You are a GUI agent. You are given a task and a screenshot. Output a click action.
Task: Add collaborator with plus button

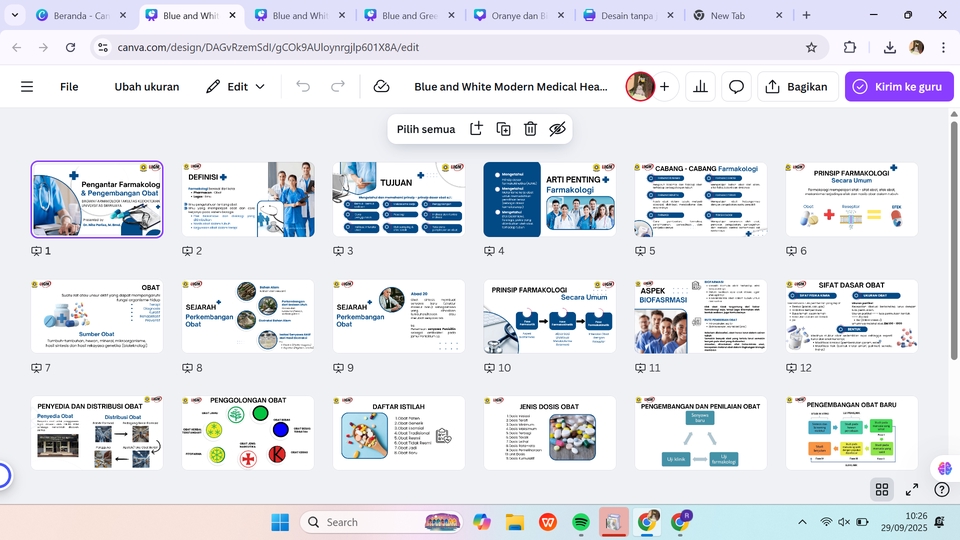(x=664, y=86)
